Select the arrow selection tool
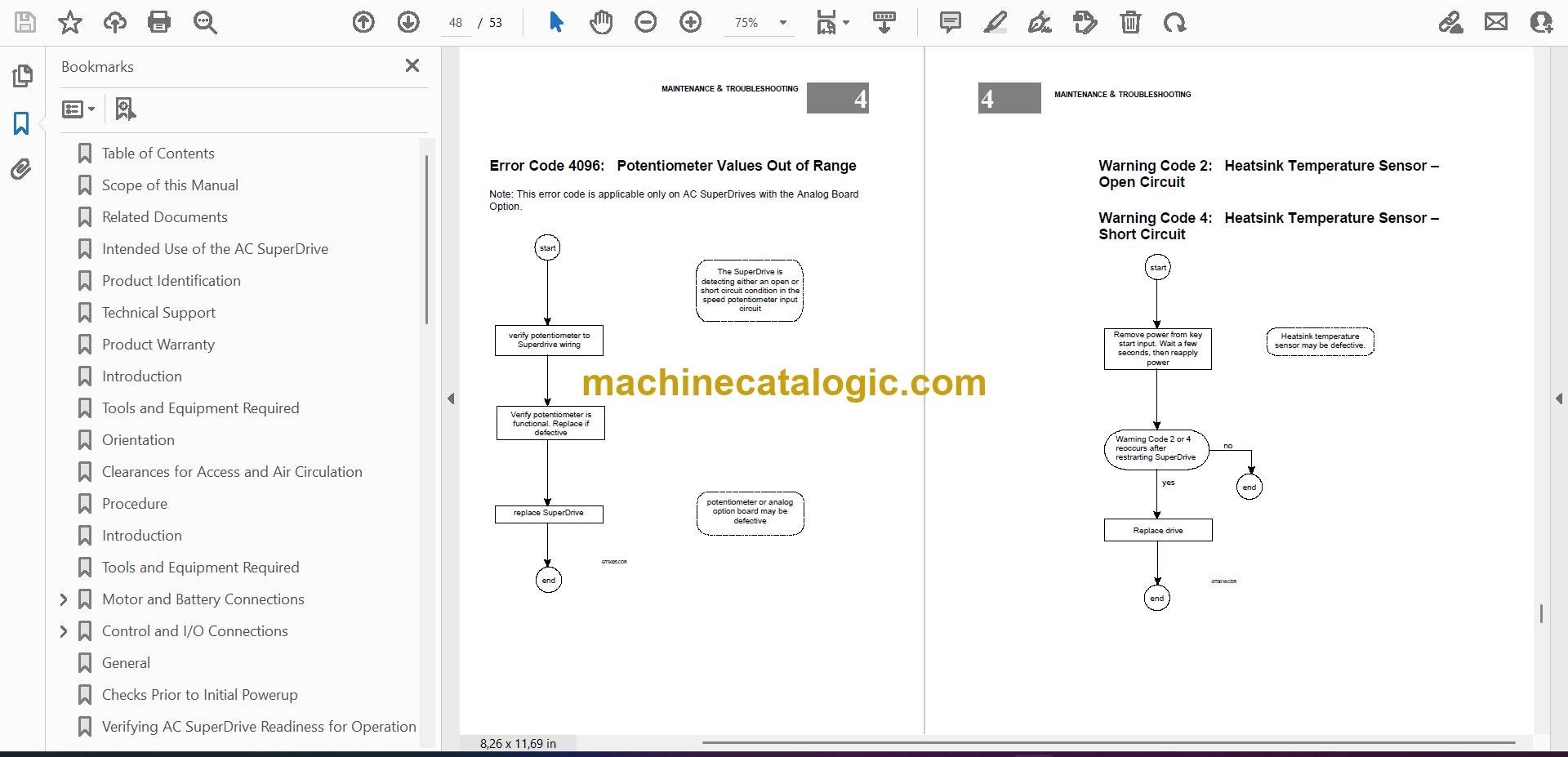This screenshot has height=757, width=1568. [556, 22]
